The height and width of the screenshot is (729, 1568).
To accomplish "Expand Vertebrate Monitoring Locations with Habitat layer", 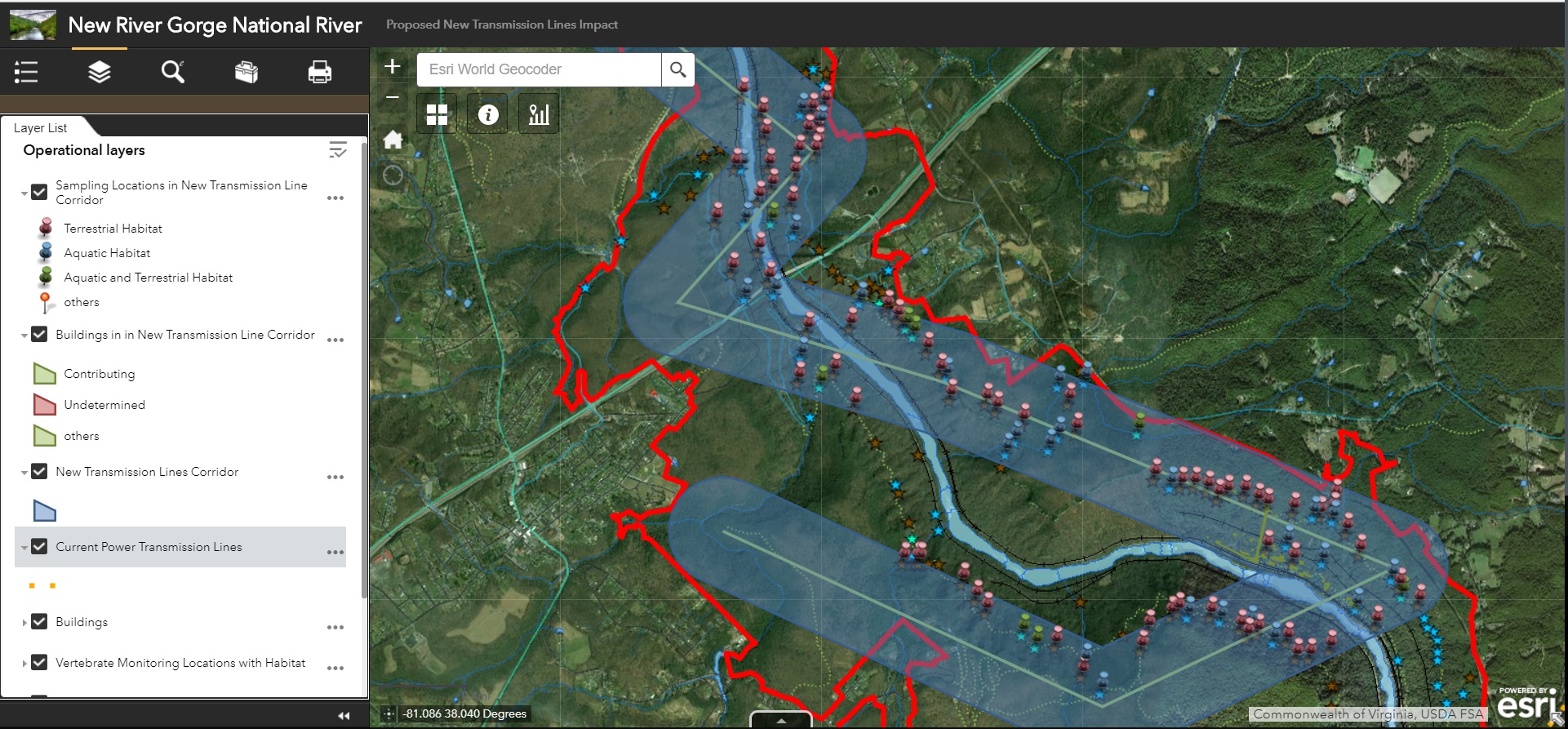I will [x=24, y=664].
